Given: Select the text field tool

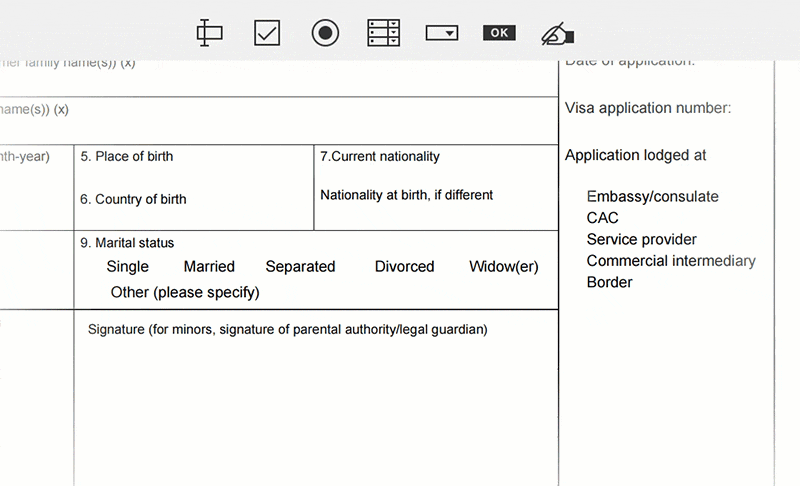Looking at the screenshot, I should tap(209, 33).
